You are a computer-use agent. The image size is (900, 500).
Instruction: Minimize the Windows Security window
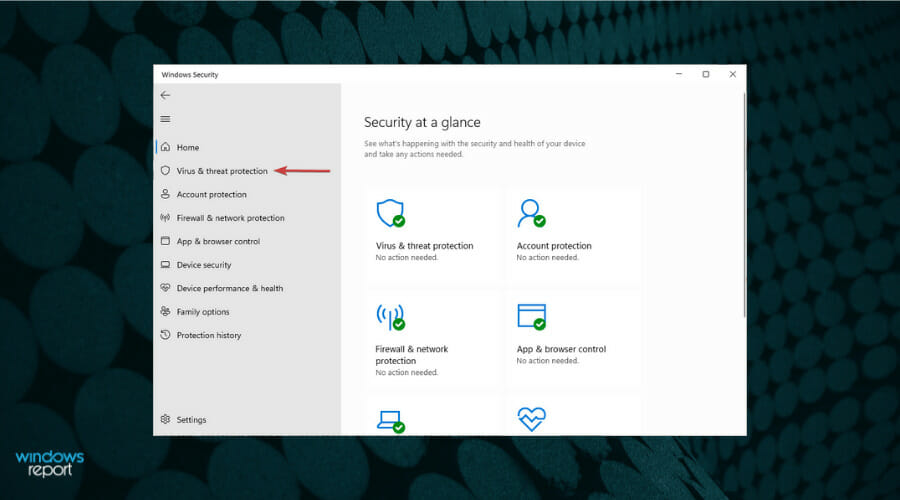tap(679, 74)
